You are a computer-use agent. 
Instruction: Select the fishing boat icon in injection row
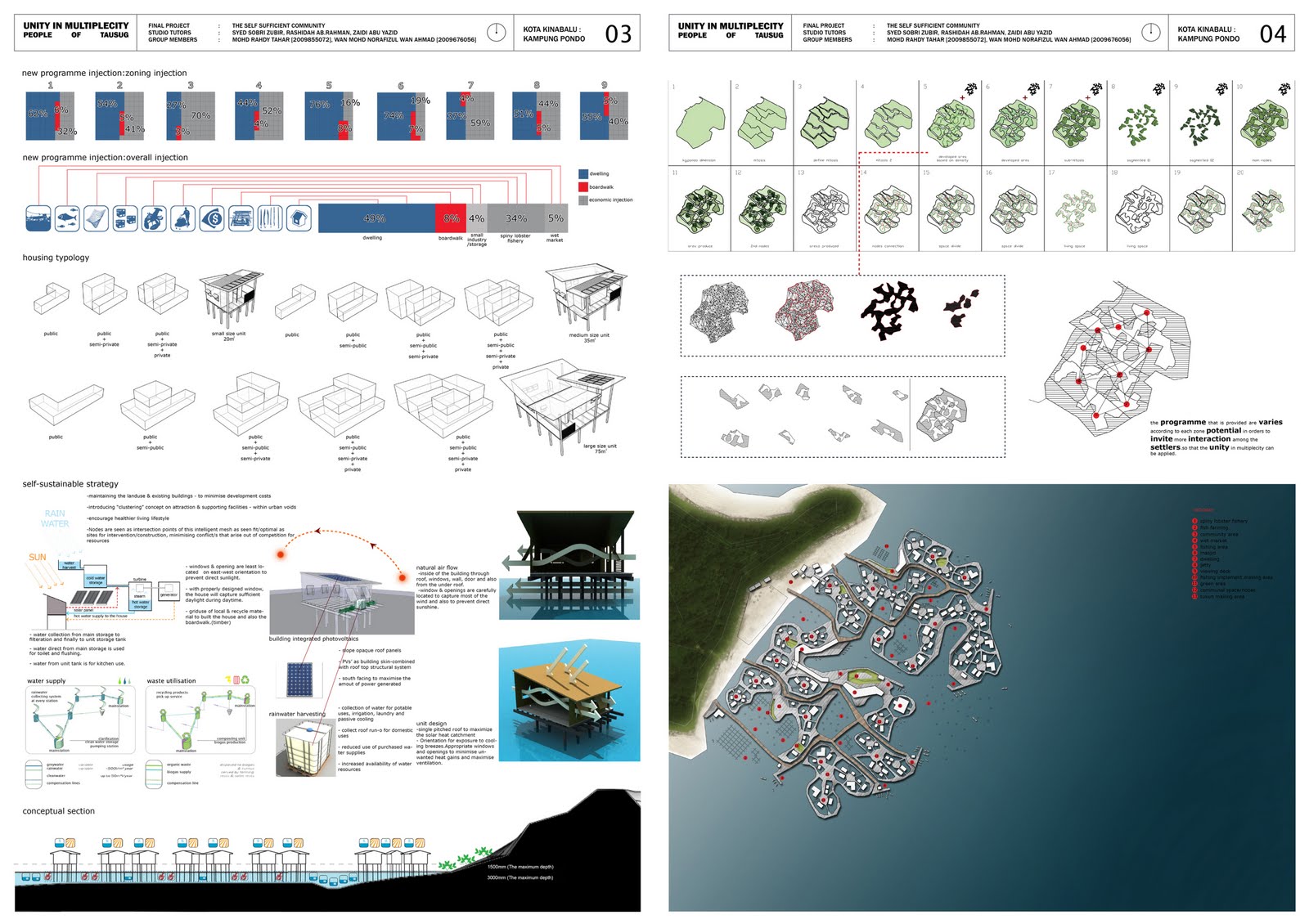tap(38, 217)
